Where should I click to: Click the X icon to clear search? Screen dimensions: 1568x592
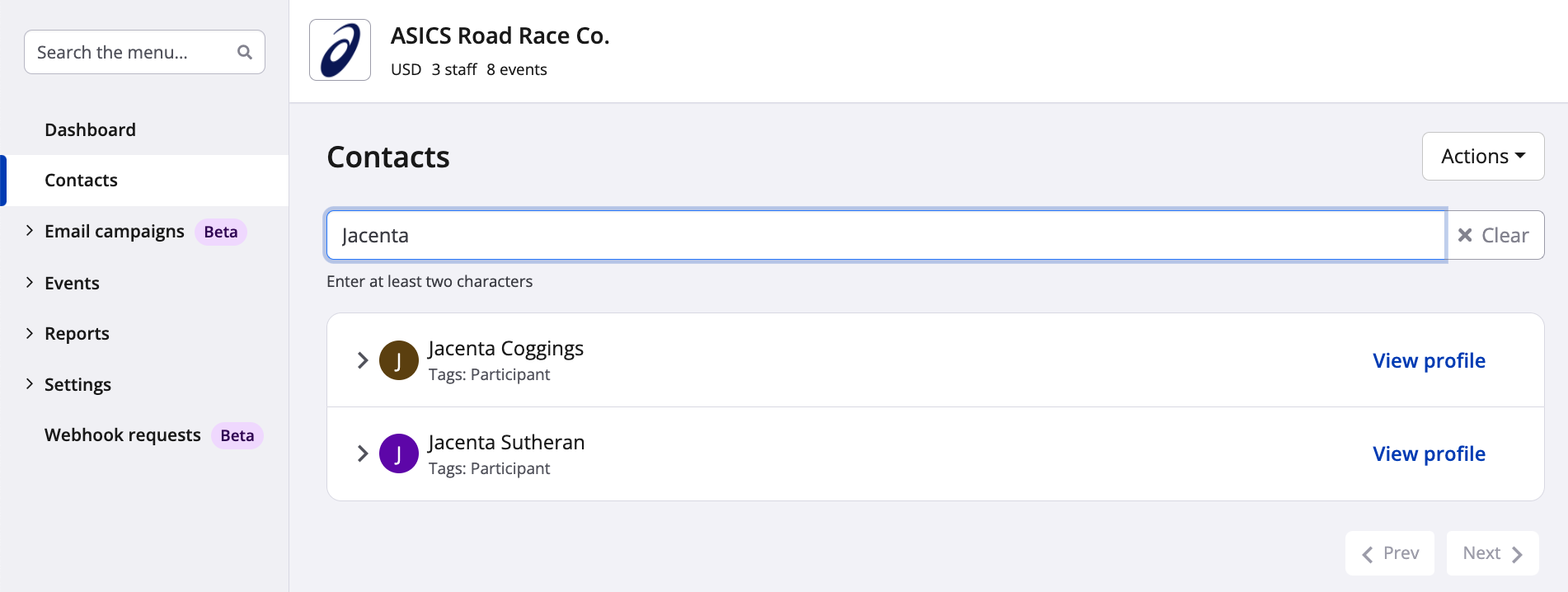(1465, 235)
